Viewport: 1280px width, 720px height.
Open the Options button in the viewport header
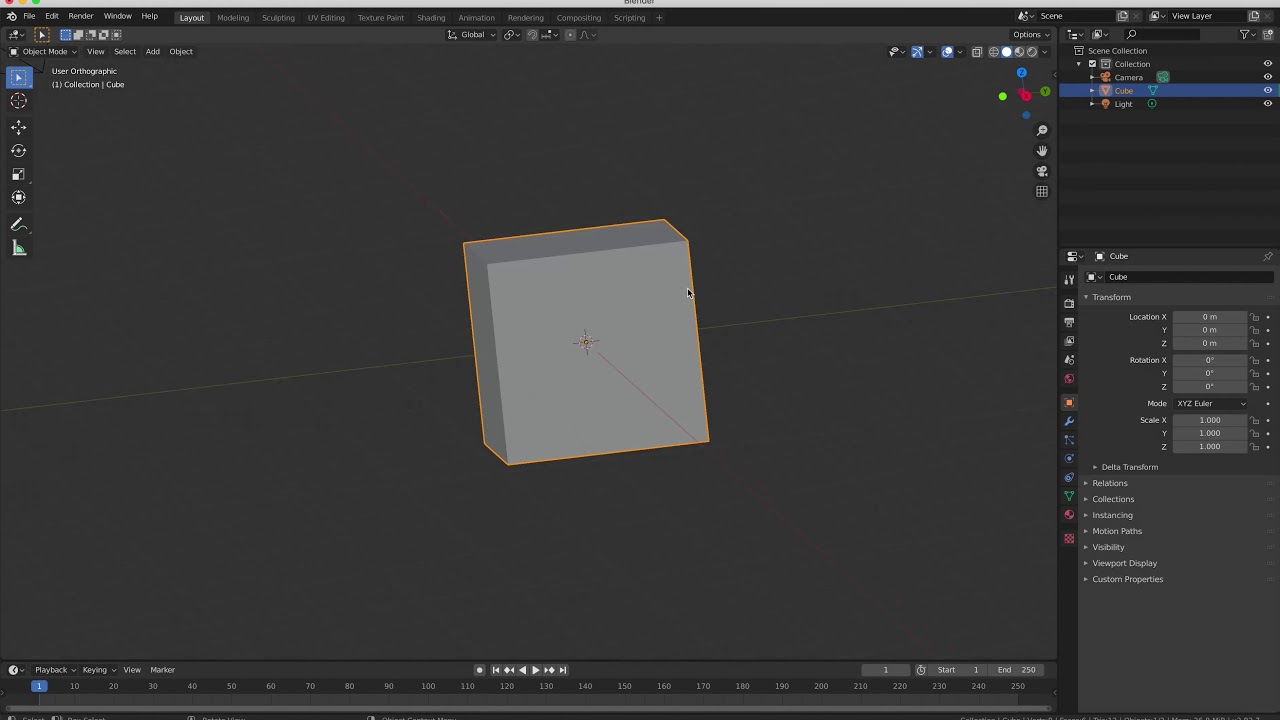tap(1031, 35)
